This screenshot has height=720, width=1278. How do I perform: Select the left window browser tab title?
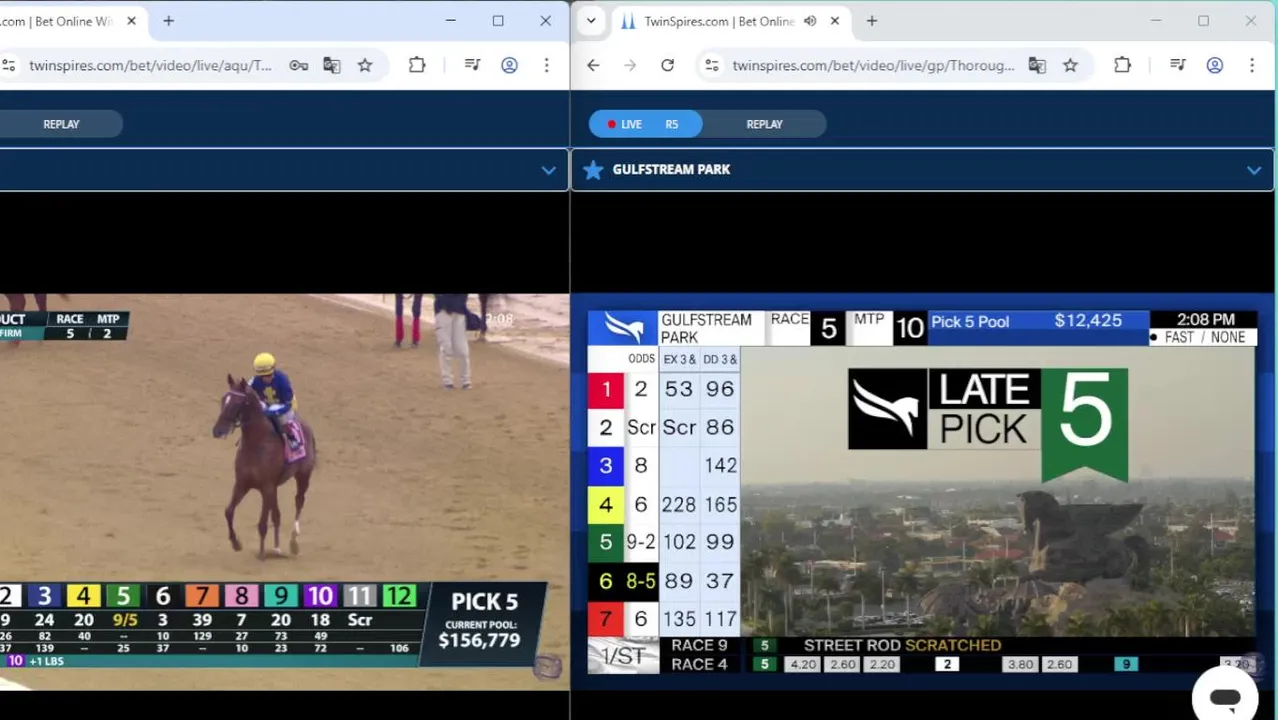(x=56, y=21)
